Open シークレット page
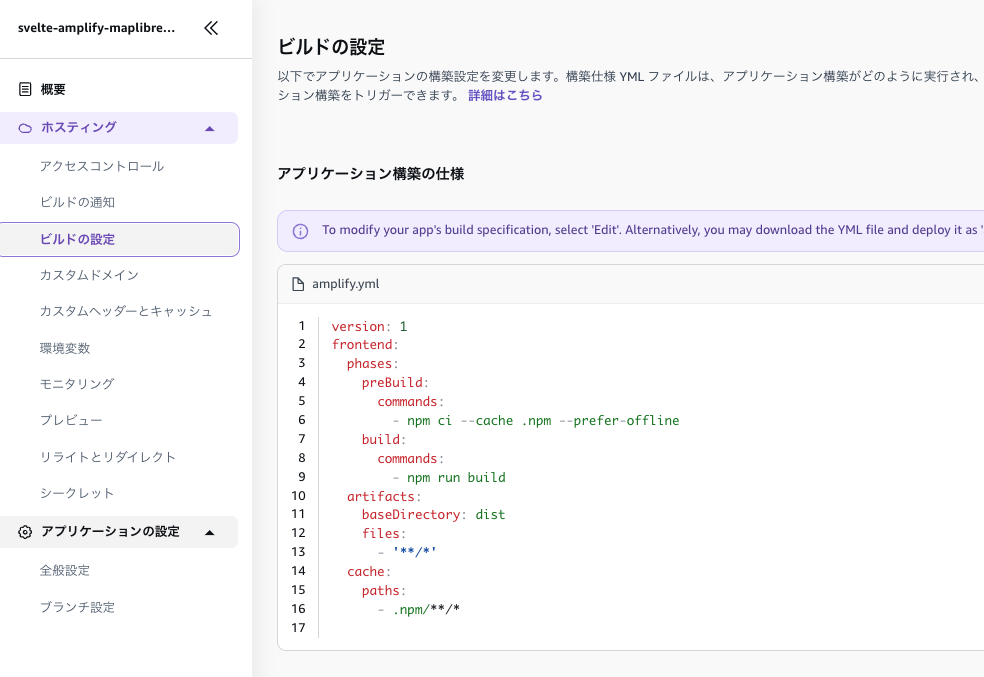Image resolution: width=984 pixels, height=677 pixels. pos(77,493)
